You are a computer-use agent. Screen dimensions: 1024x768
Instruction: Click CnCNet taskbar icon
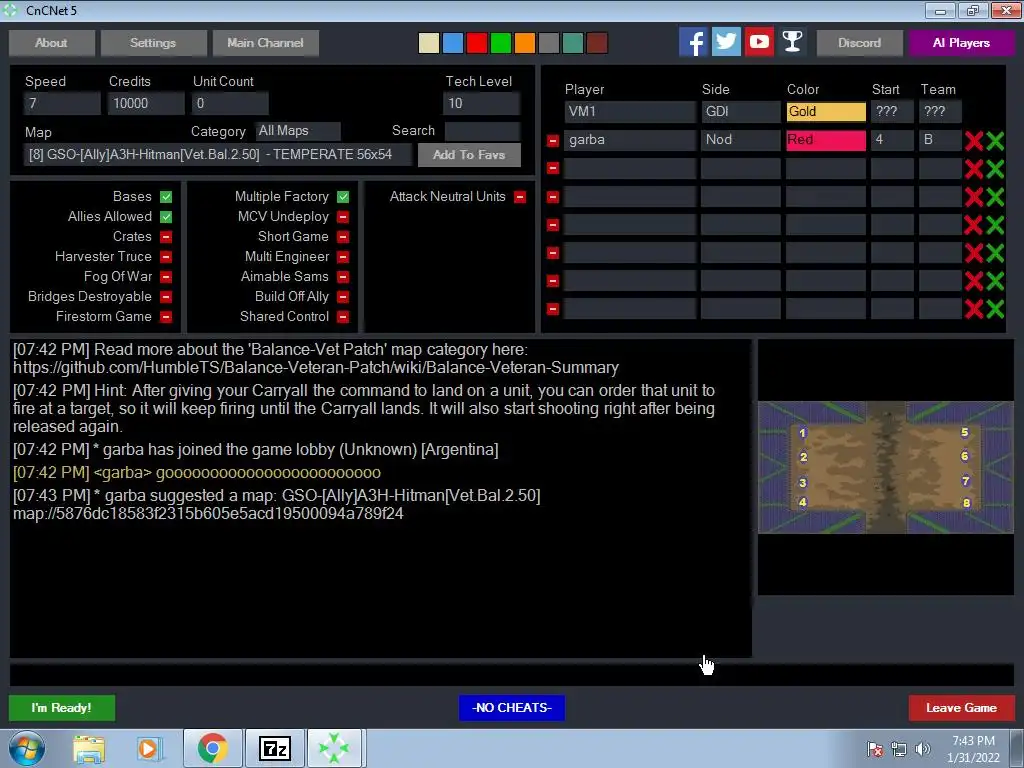click(334, 748)
